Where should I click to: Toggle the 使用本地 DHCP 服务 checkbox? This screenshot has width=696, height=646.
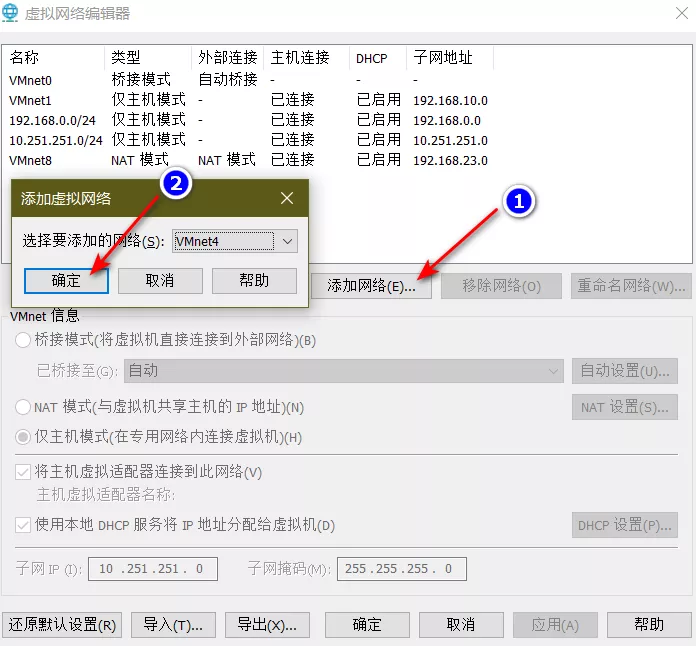coord(23,525)
